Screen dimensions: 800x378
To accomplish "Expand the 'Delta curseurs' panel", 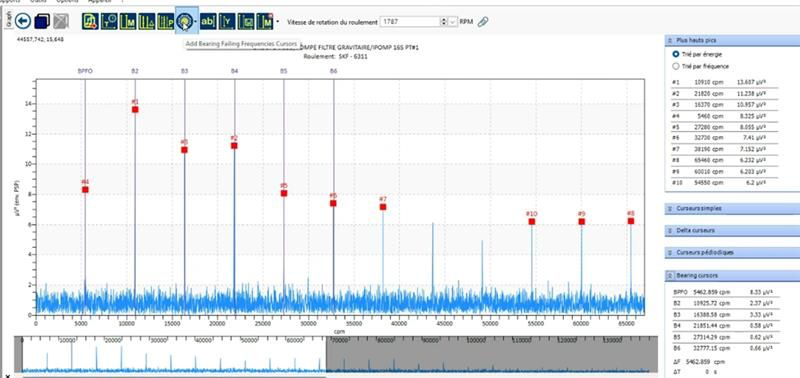I will [670, 231].
